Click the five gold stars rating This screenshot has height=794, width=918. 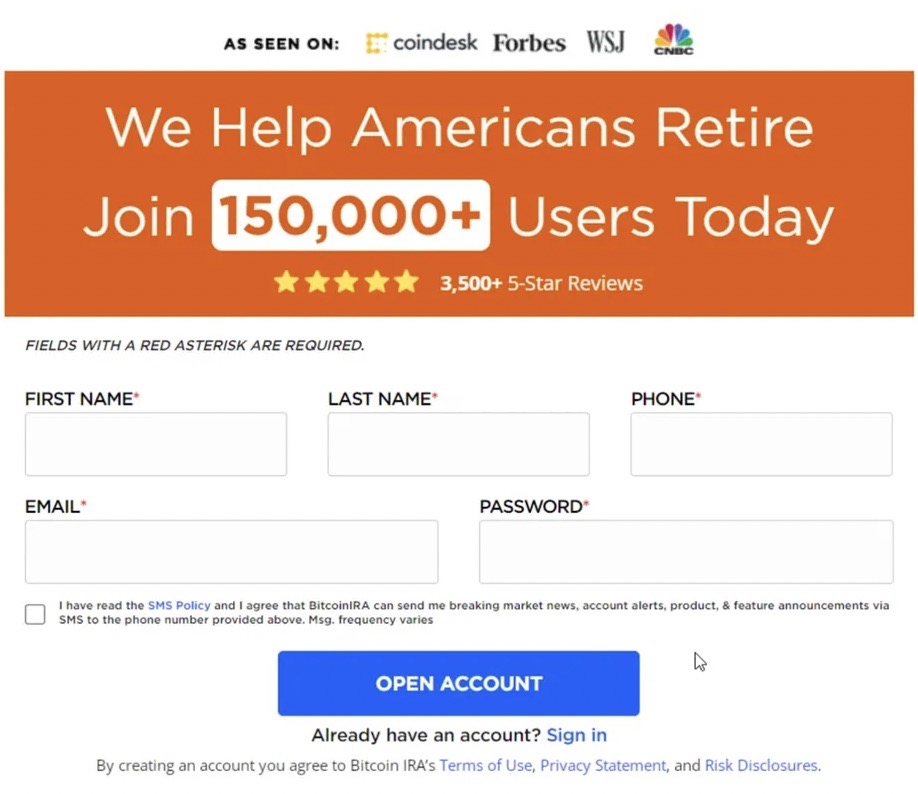tap(346, 283)
